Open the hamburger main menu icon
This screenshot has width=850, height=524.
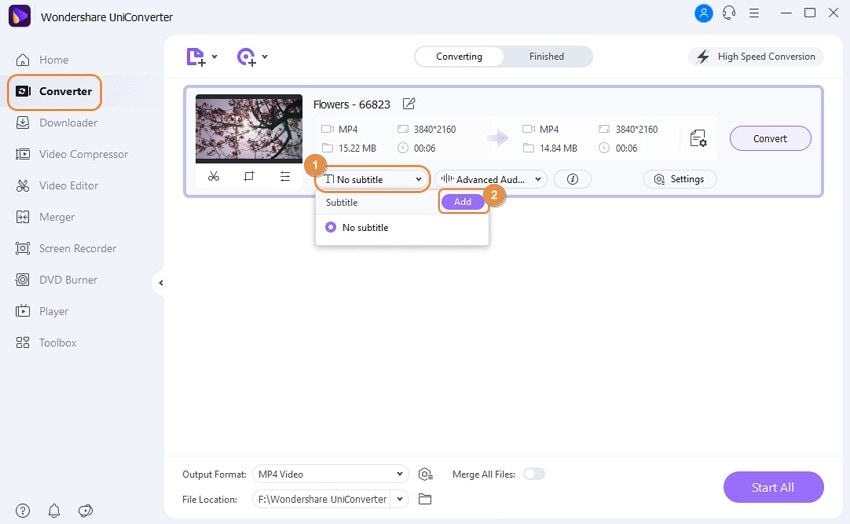754,13
